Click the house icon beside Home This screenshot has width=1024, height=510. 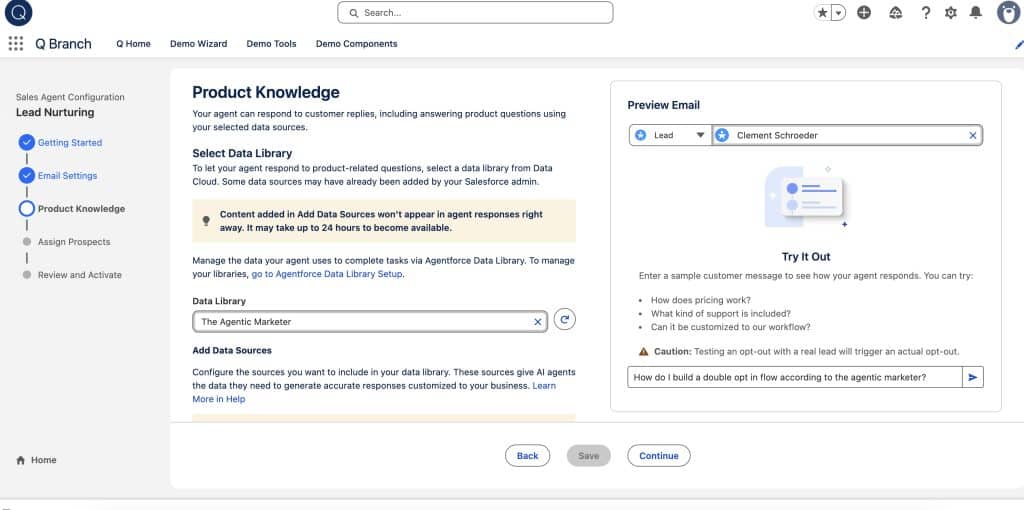[20, 460]
